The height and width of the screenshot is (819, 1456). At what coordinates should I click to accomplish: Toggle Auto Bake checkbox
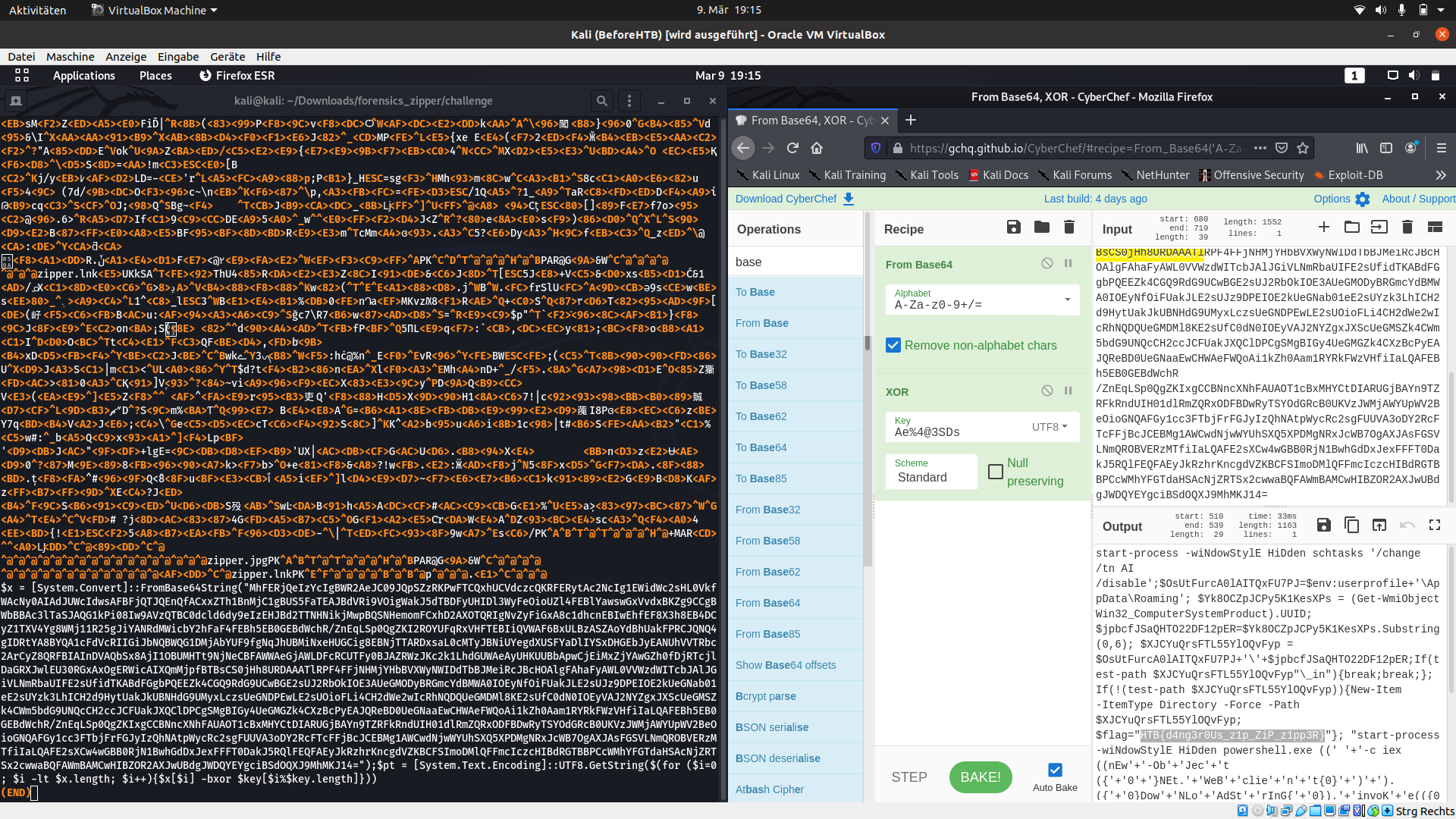[1055, 770]
